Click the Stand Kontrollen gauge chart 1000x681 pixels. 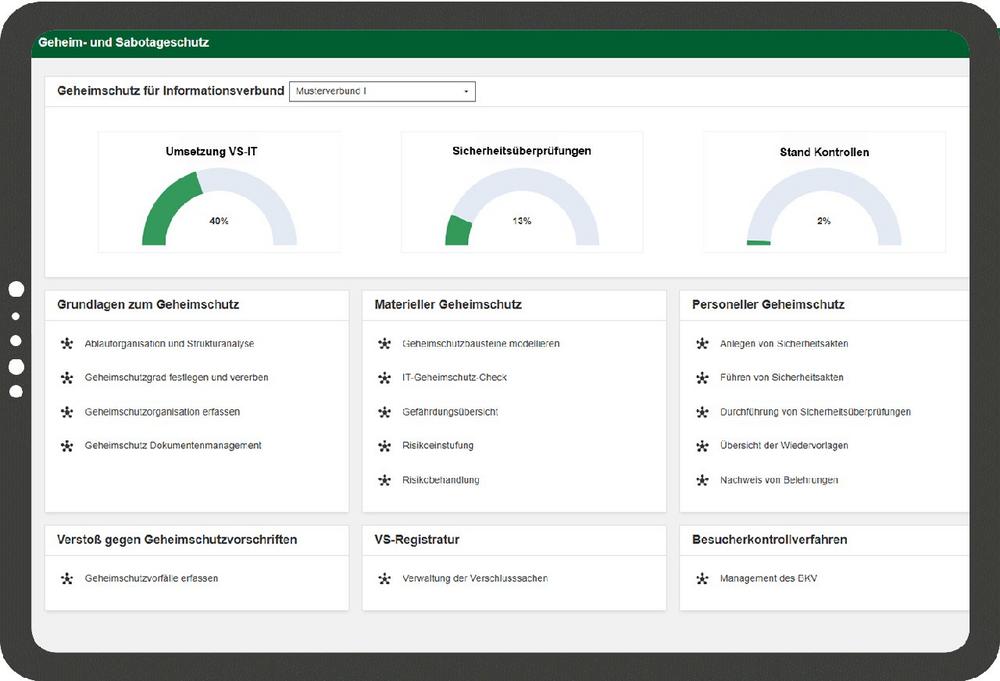click(824, 207)
